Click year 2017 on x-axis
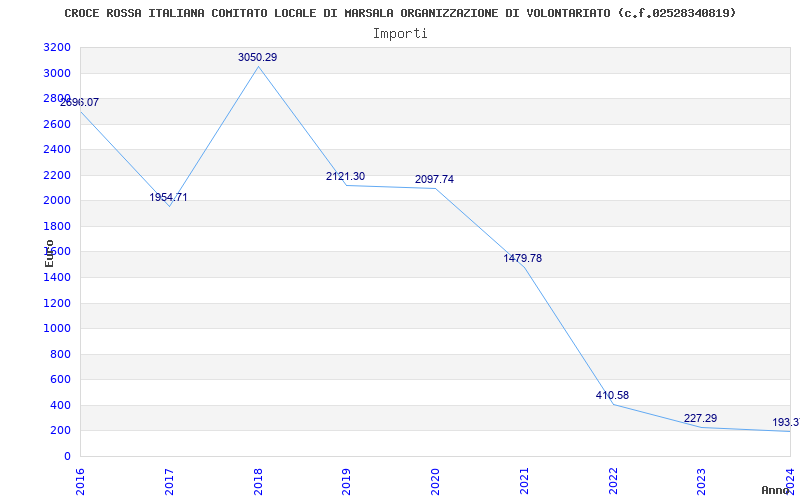This screenshot has height=500, width=800. 169,482
